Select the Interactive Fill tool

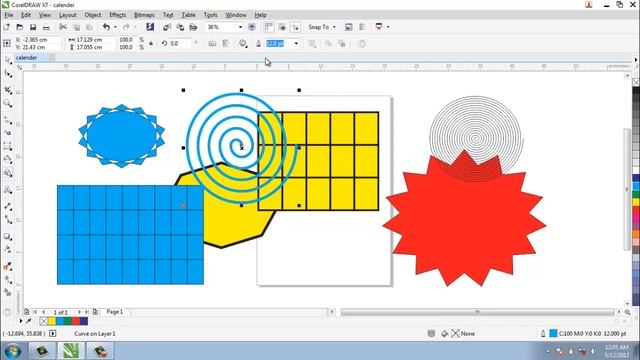tap(7, 279)
